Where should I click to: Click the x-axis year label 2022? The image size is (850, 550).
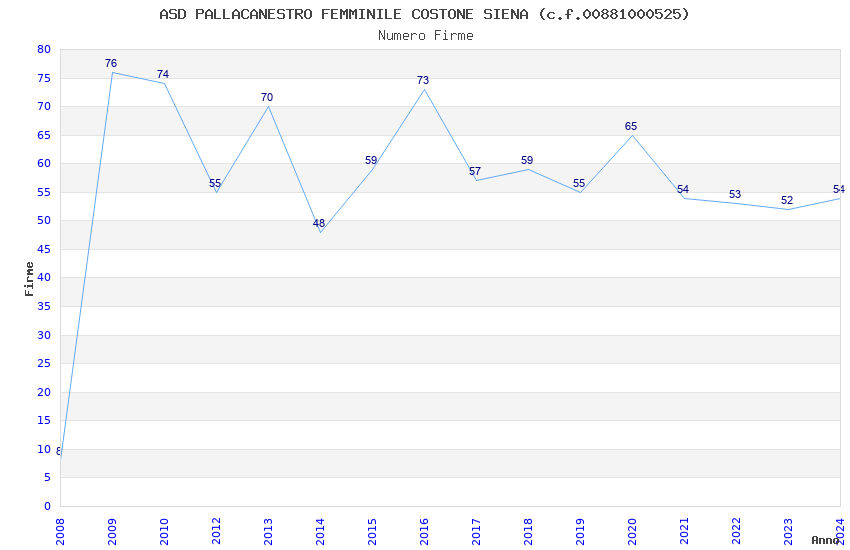pos(737,532)
